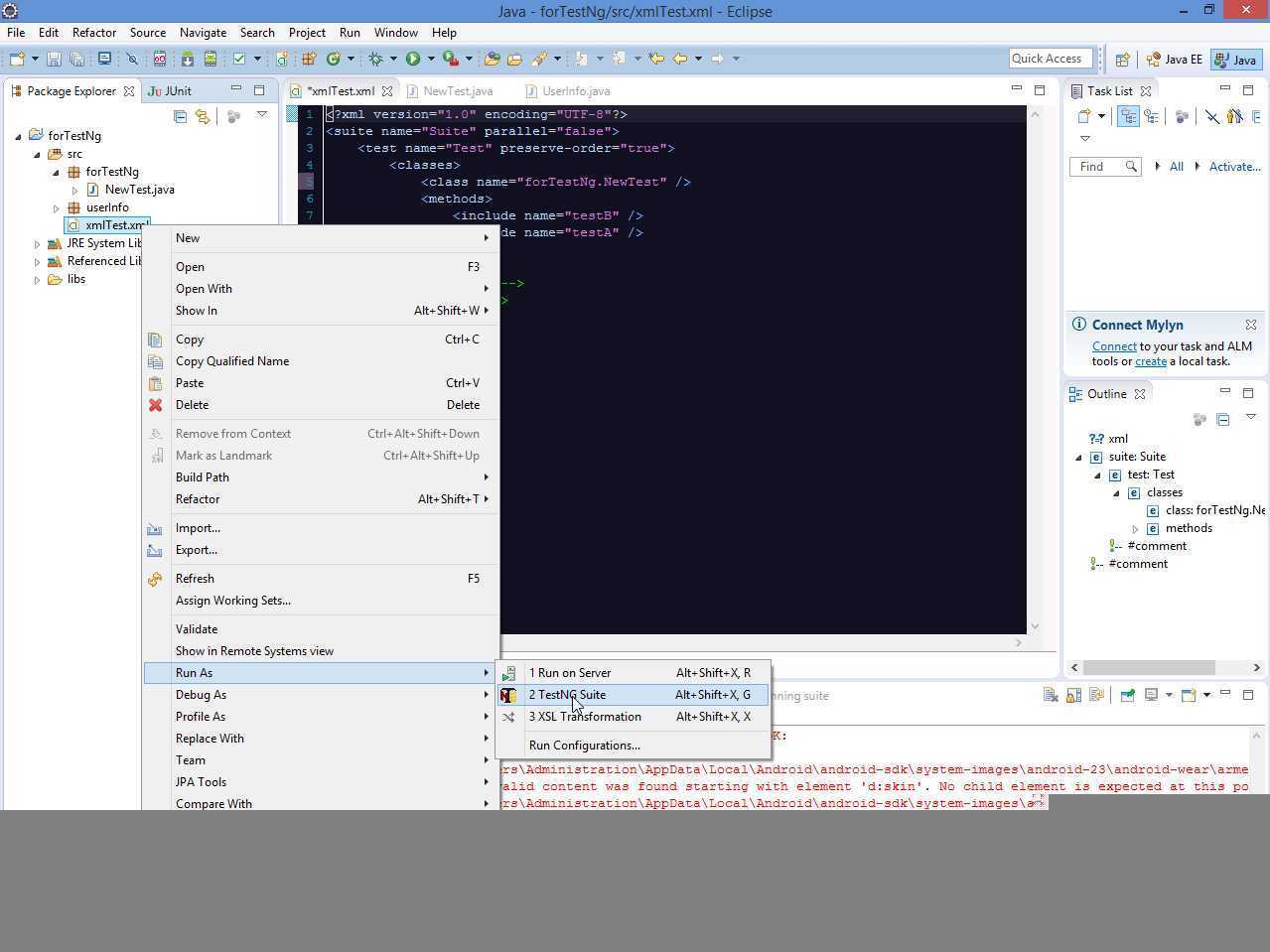Click Refresh in context menu
Viewport: 1270px width, 952px height.
321,579
